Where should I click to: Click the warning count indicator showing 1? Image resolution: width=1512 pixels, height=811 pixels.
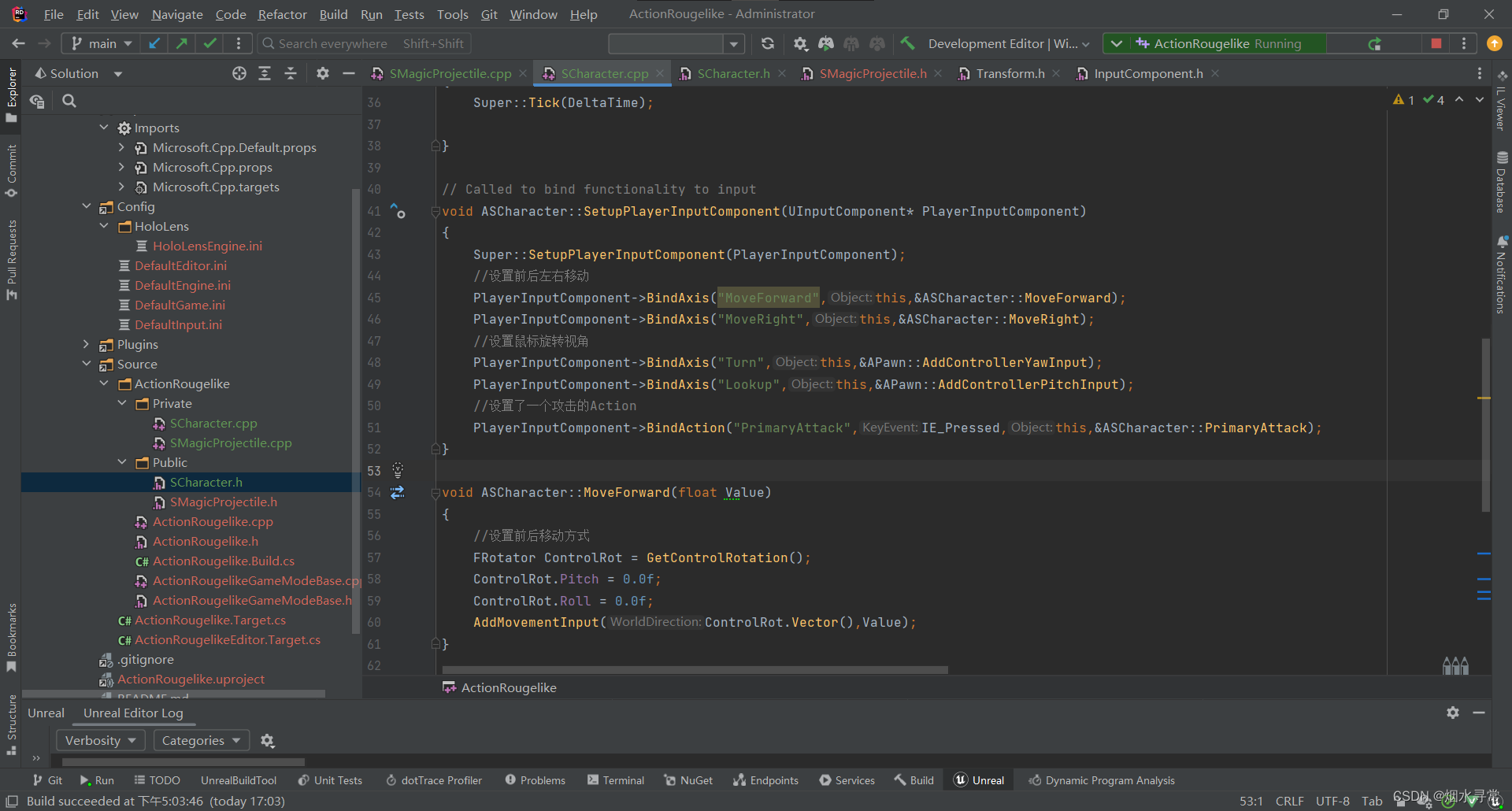coord(1404,99)
